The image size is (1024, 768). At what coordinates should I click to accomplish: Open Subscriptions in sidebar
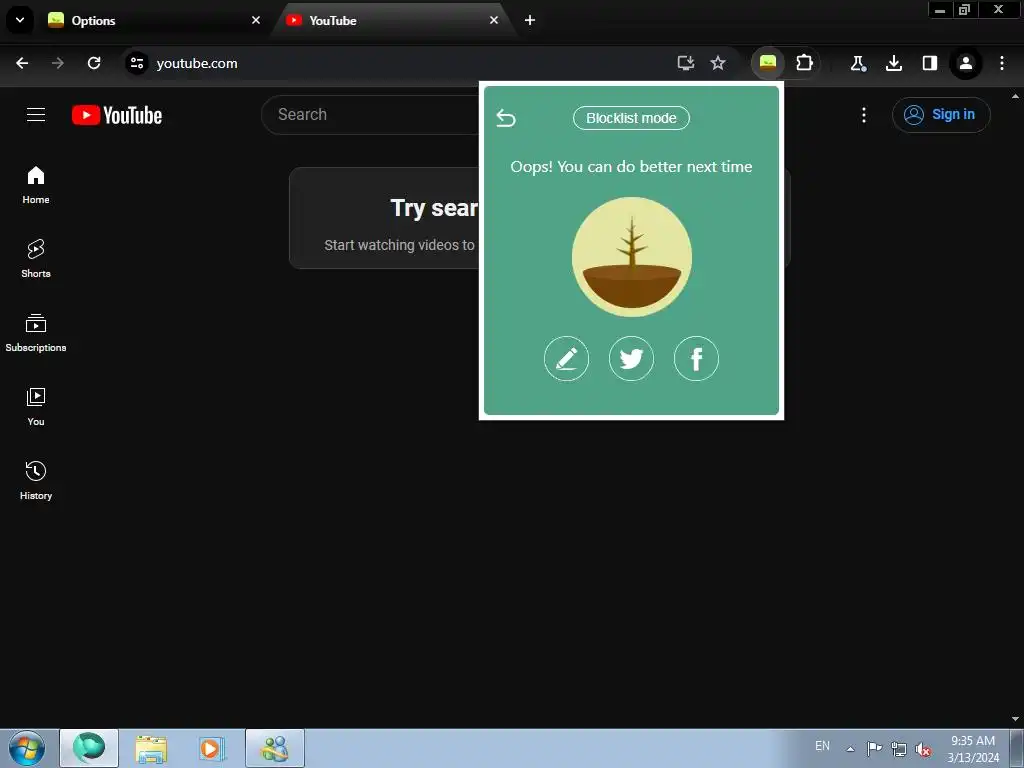[36, 333]
